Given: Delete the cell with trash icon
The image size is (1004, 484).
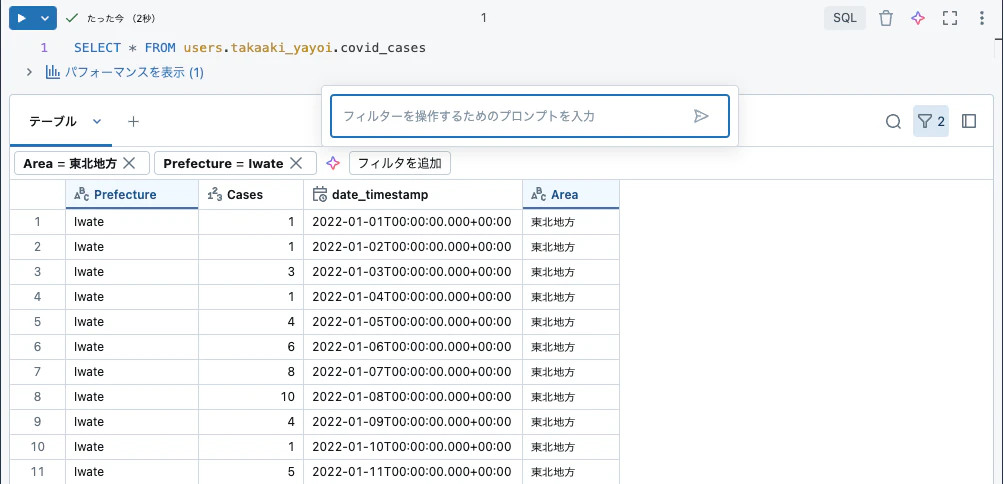Looking at the screenshot, I should [886, 18].
